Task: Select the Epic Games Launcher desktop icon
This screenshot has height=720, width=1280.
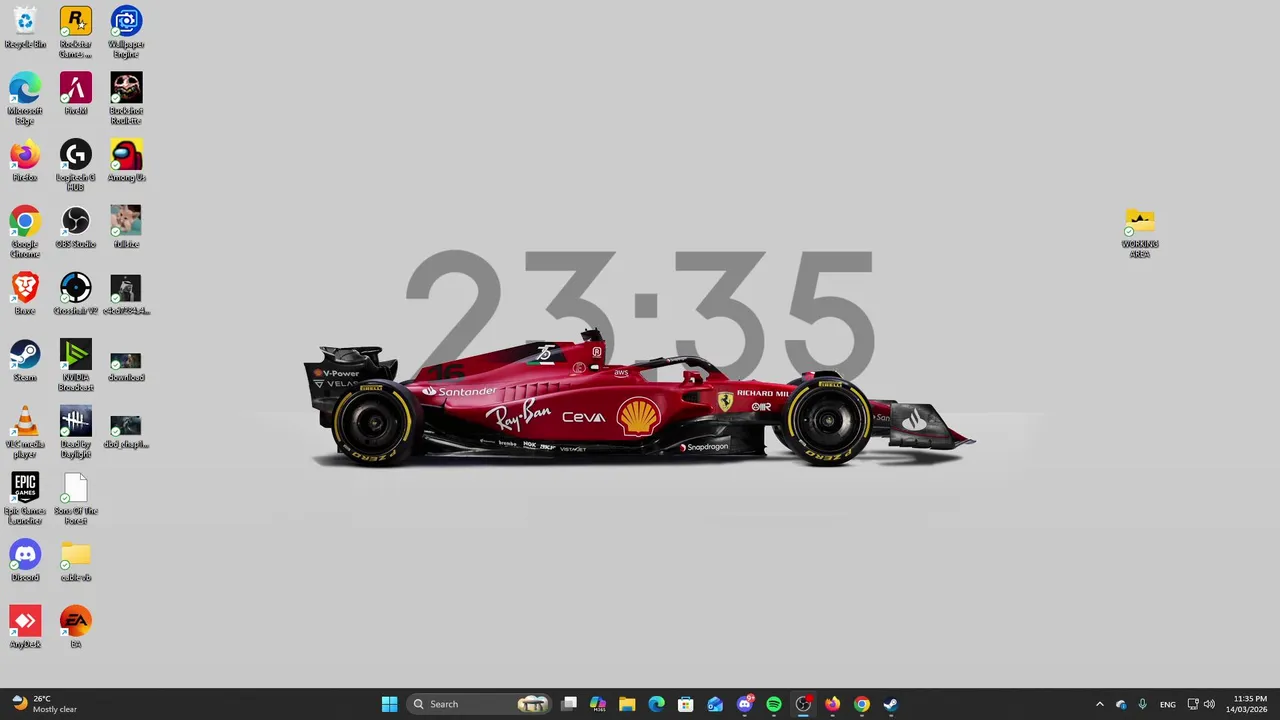Action: click(x=25, y=499)
